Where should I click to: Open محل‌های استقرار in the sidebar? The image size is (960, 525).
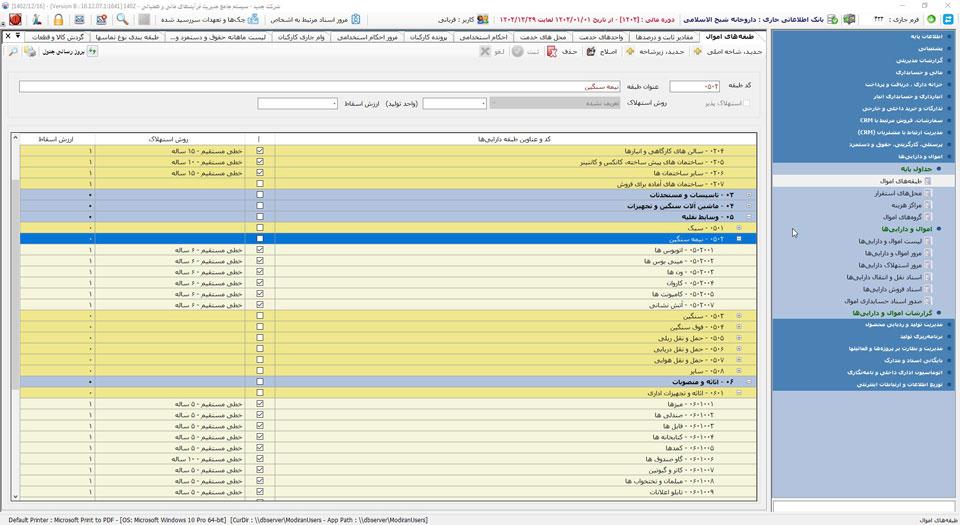click(x=898, y=193)
